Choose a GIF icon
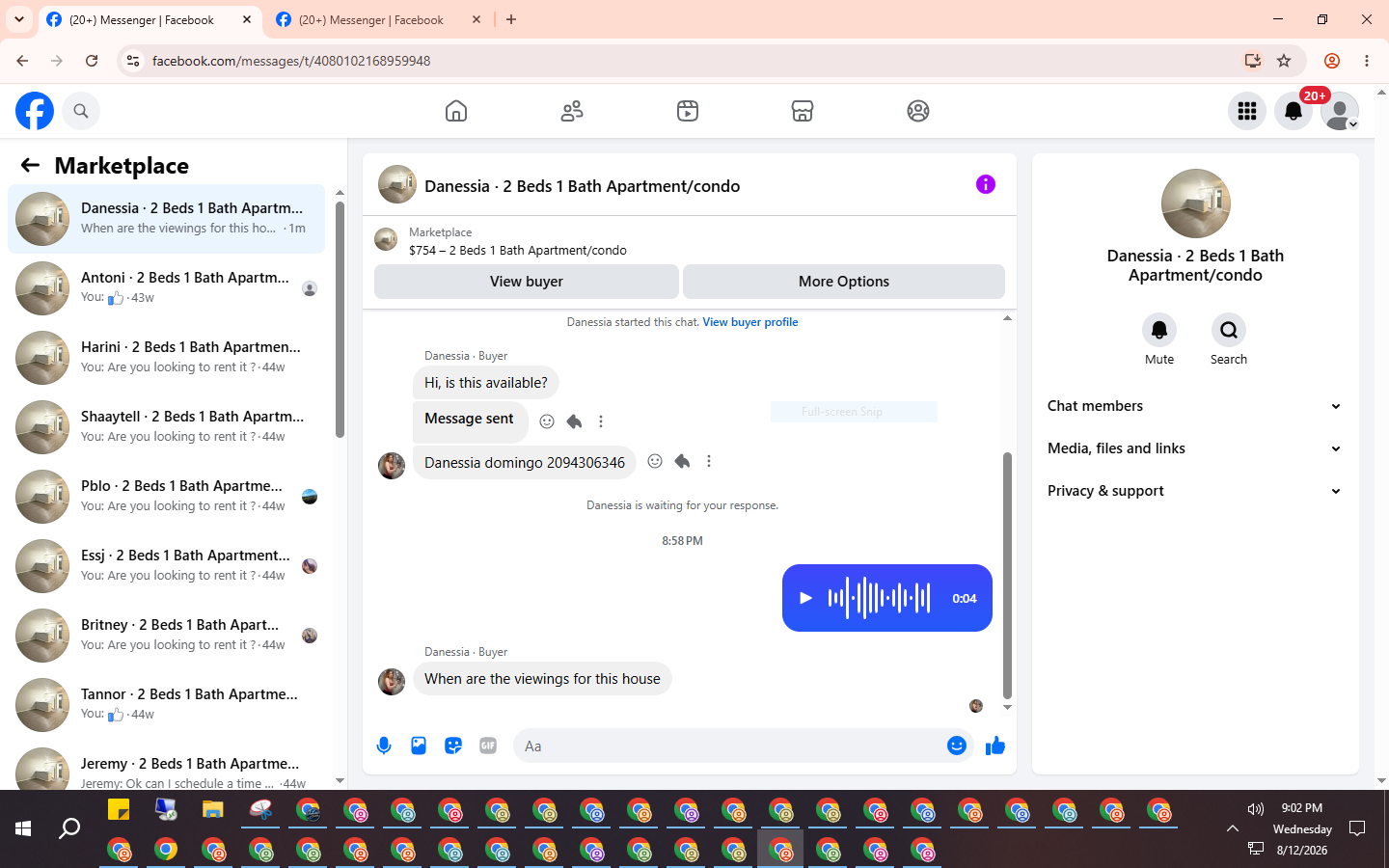 coord(488,746)
